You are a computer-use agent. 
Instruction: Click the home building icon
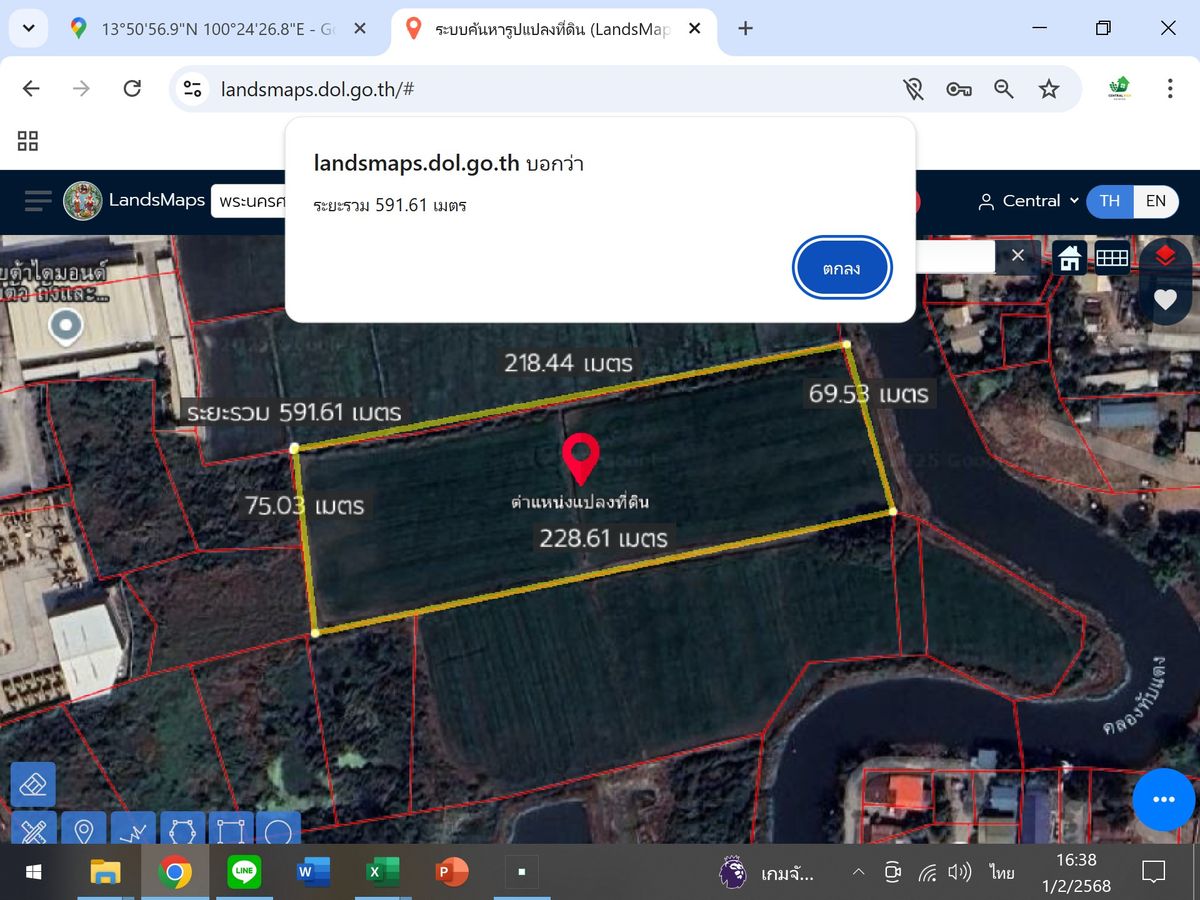pyautogui.click(x=1069, y=257)
